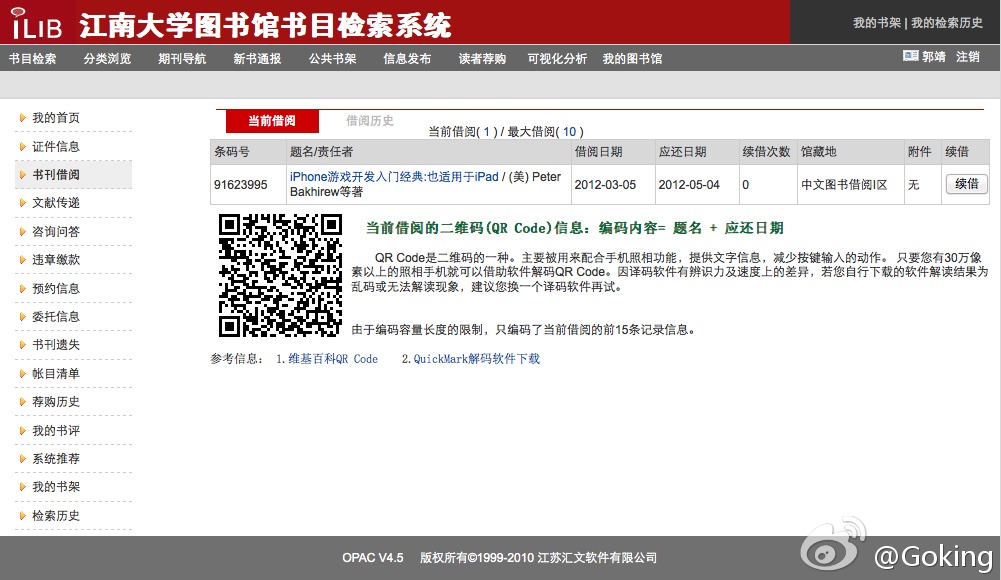Open 读者荐购 navigation item
The height and width of the screenshot is (580, 1001).
pyautogui.click(x=482, y=59)
